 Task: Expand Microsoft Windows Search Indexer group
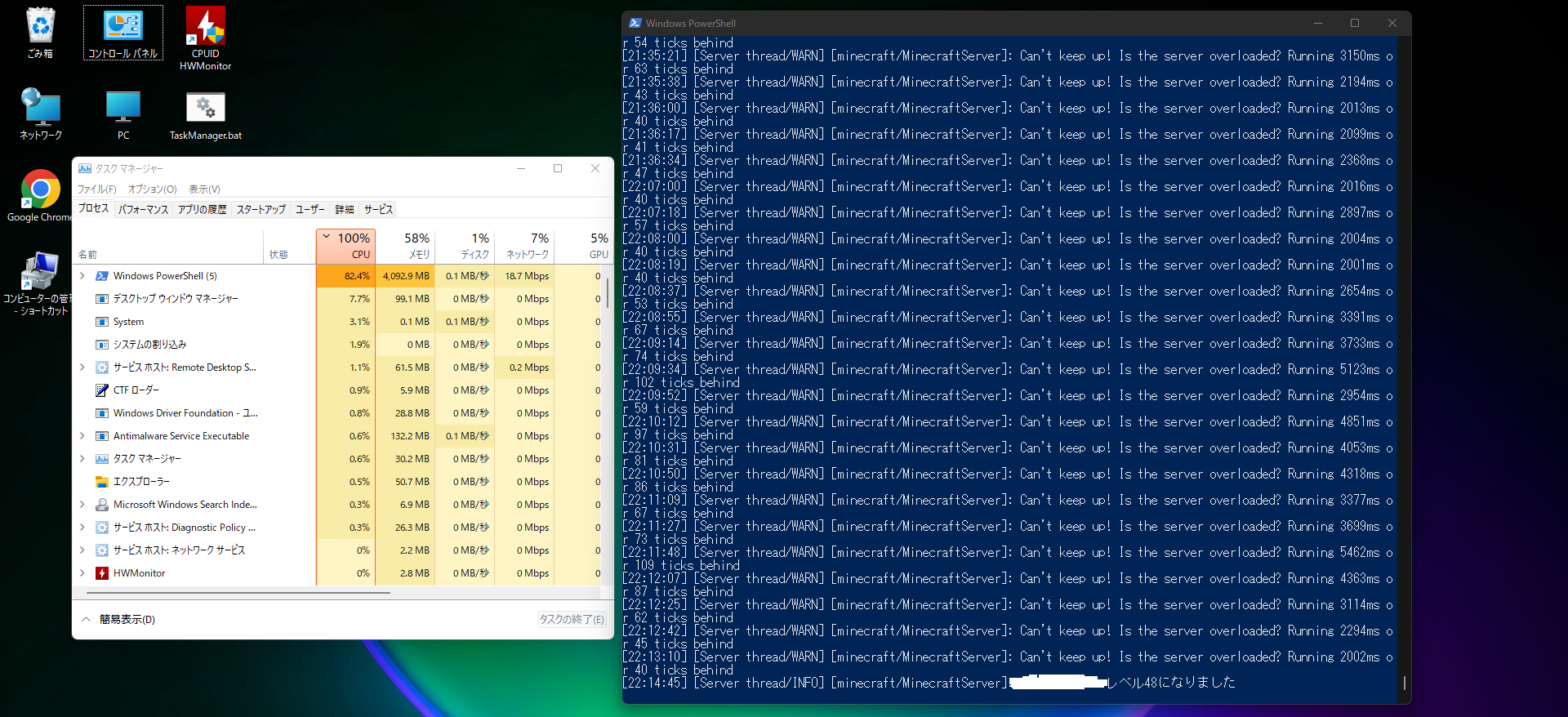(x=82, y=505)
